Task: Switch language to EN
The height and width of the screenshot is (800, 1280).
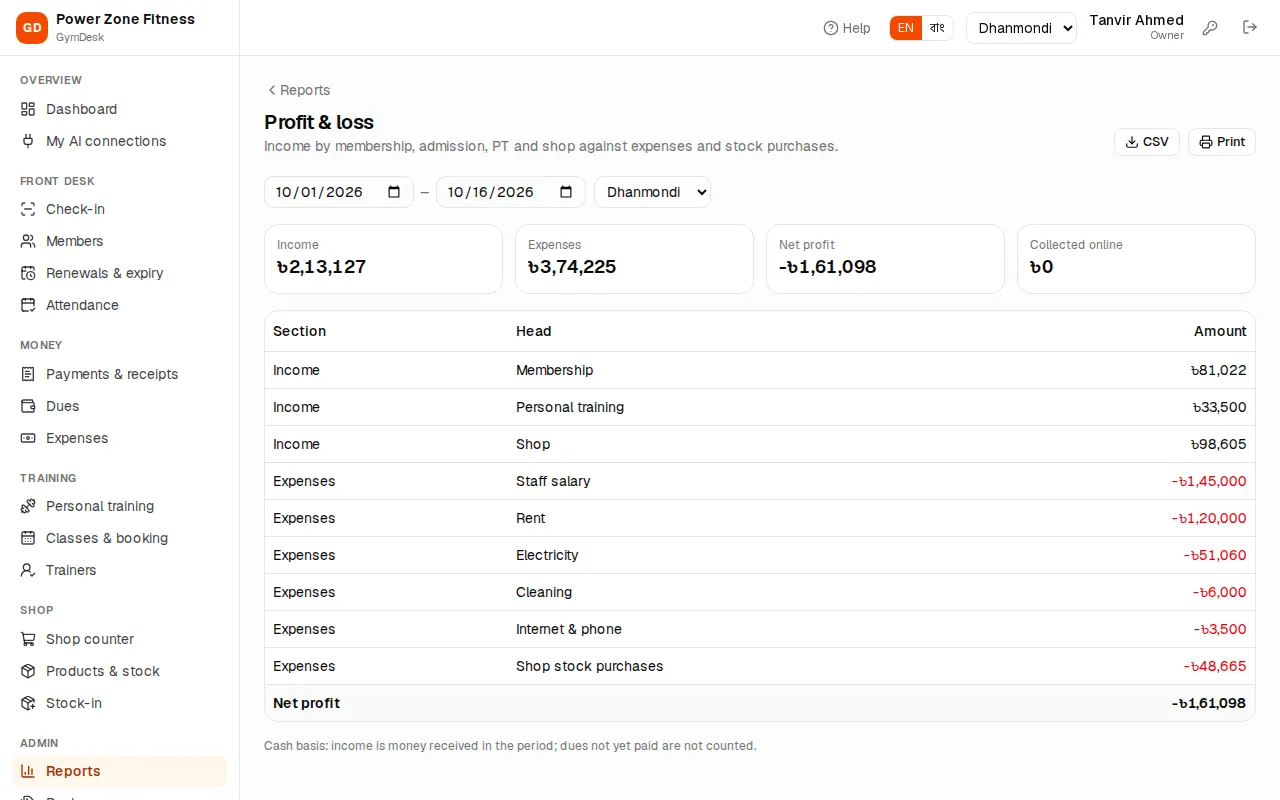Action: click(905, 28)
